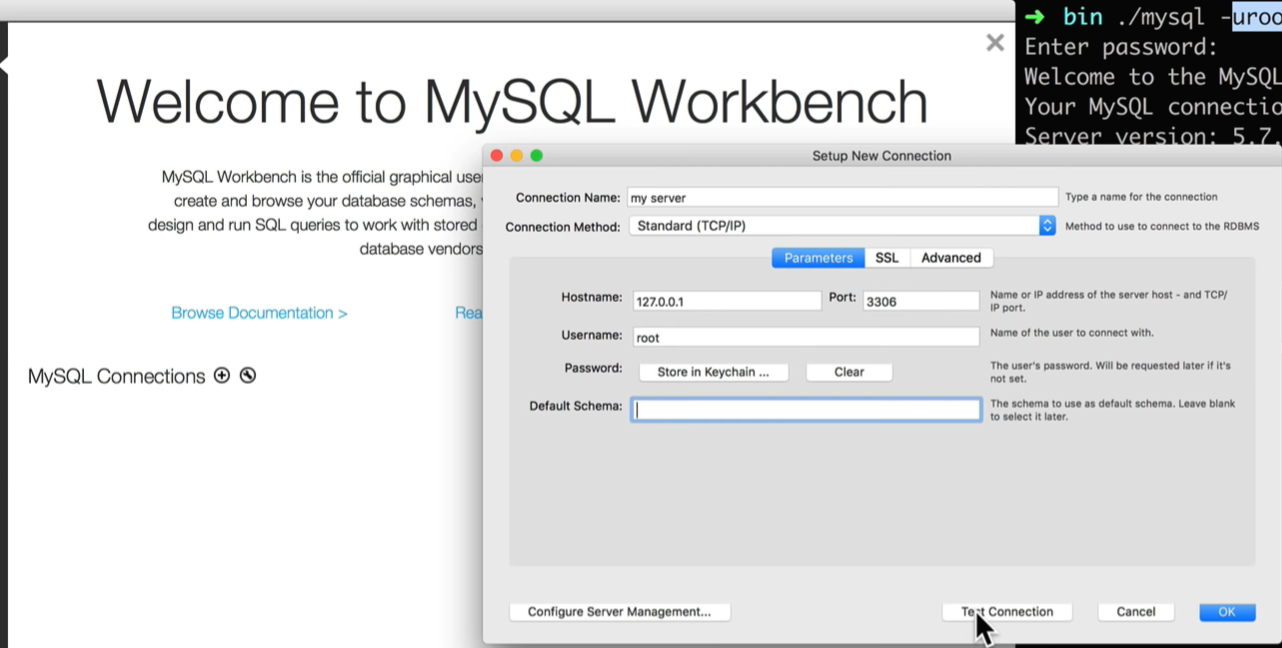Click Store in Keychain button
1282x648 pixels.
click(x=713, y=372)
